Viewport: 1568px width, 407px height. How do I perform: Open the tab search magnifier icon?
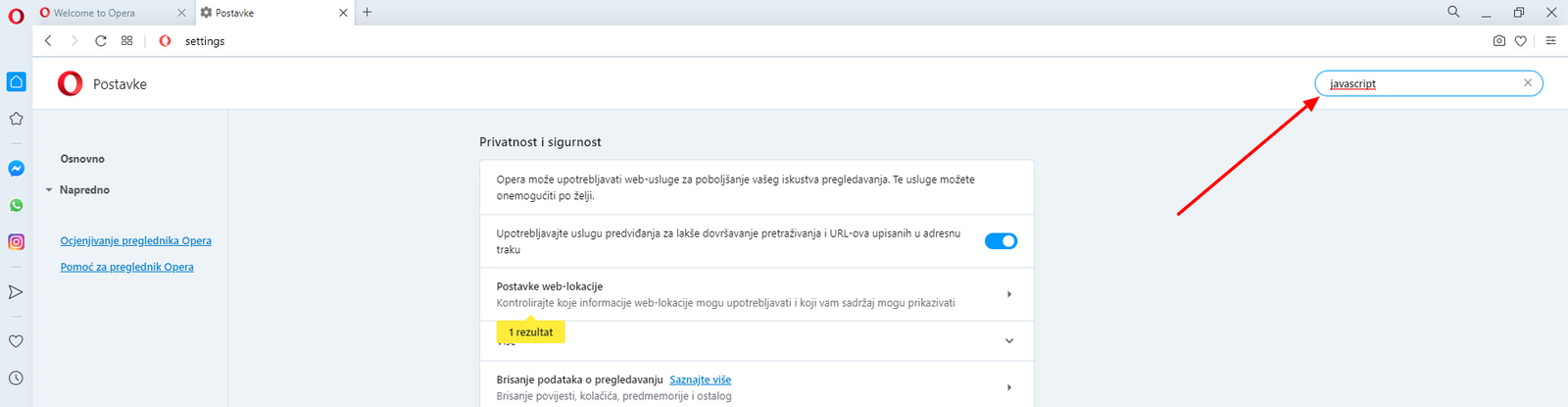pos(1453,13)
